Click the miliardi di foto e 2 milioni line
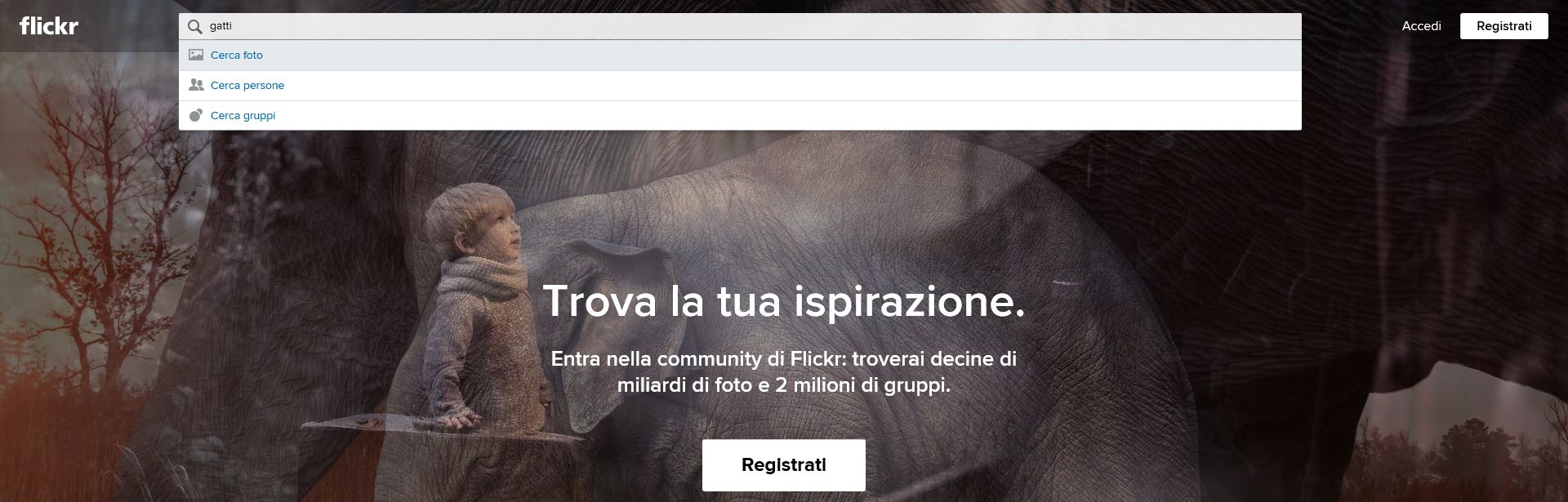Image resolution: width=1568 pixels, height=502 pixels. coord(783,384)
